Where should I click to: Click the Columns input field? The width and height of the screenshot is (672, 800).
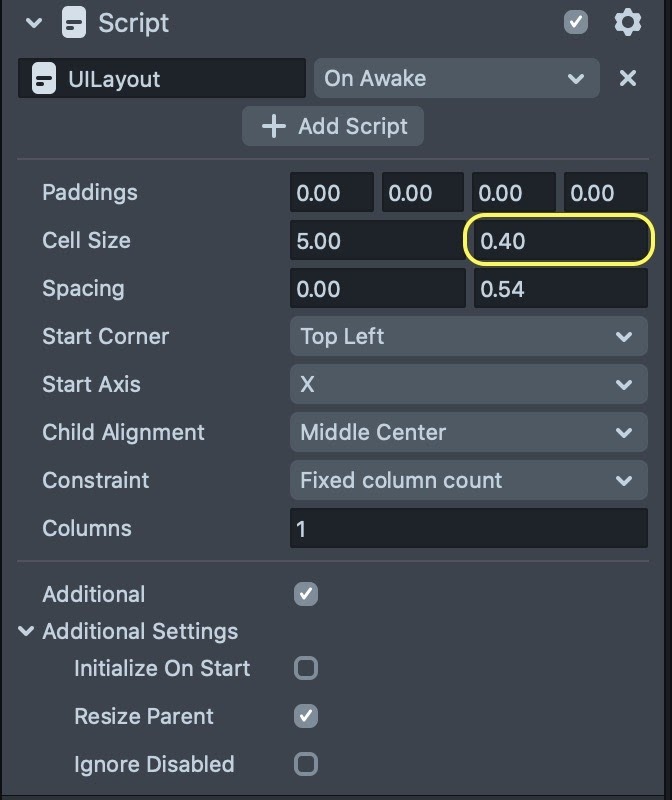(468, 528)
